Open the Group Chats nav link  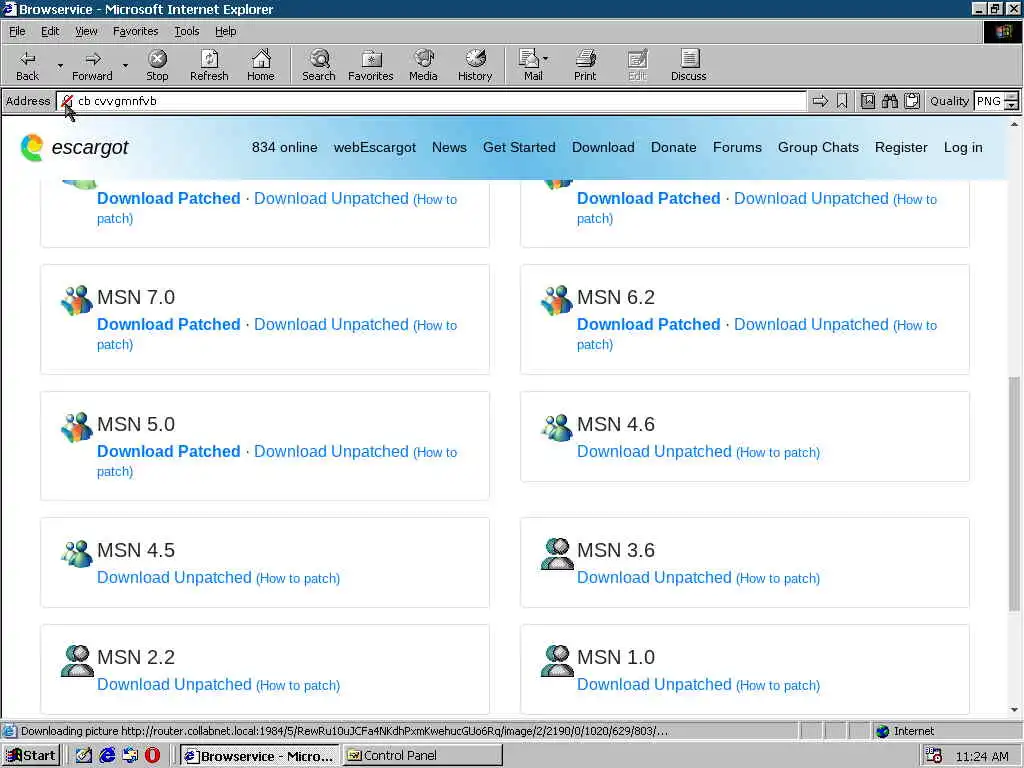coord(818,148)
